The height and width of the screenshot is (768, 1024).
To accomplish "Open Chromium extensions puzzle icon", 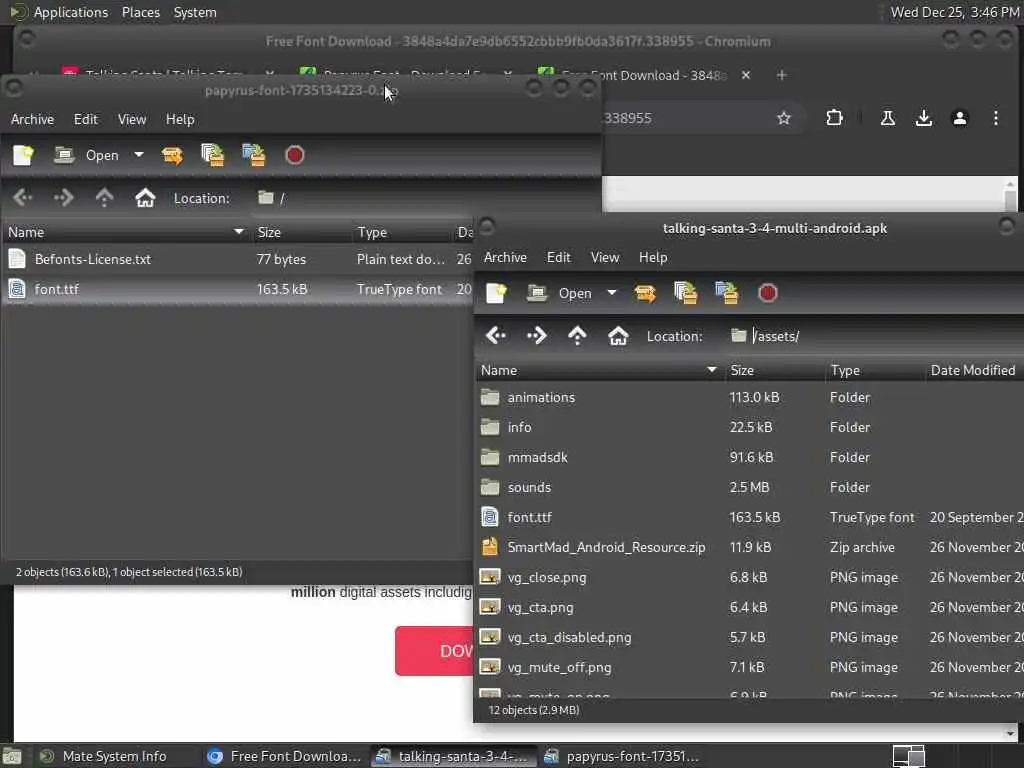I will (835, 118).
